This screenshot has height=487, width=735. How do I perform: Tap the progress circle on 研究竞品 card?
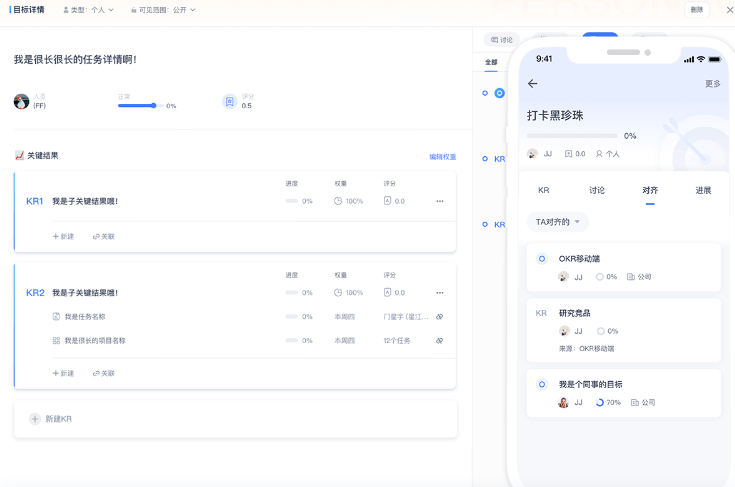click(600, 331)
